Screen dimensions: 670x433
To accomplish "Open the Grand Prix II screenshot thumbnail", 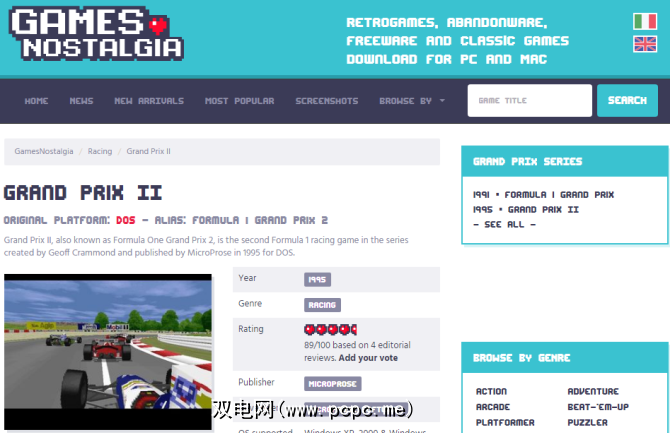I will coord(108,351).
